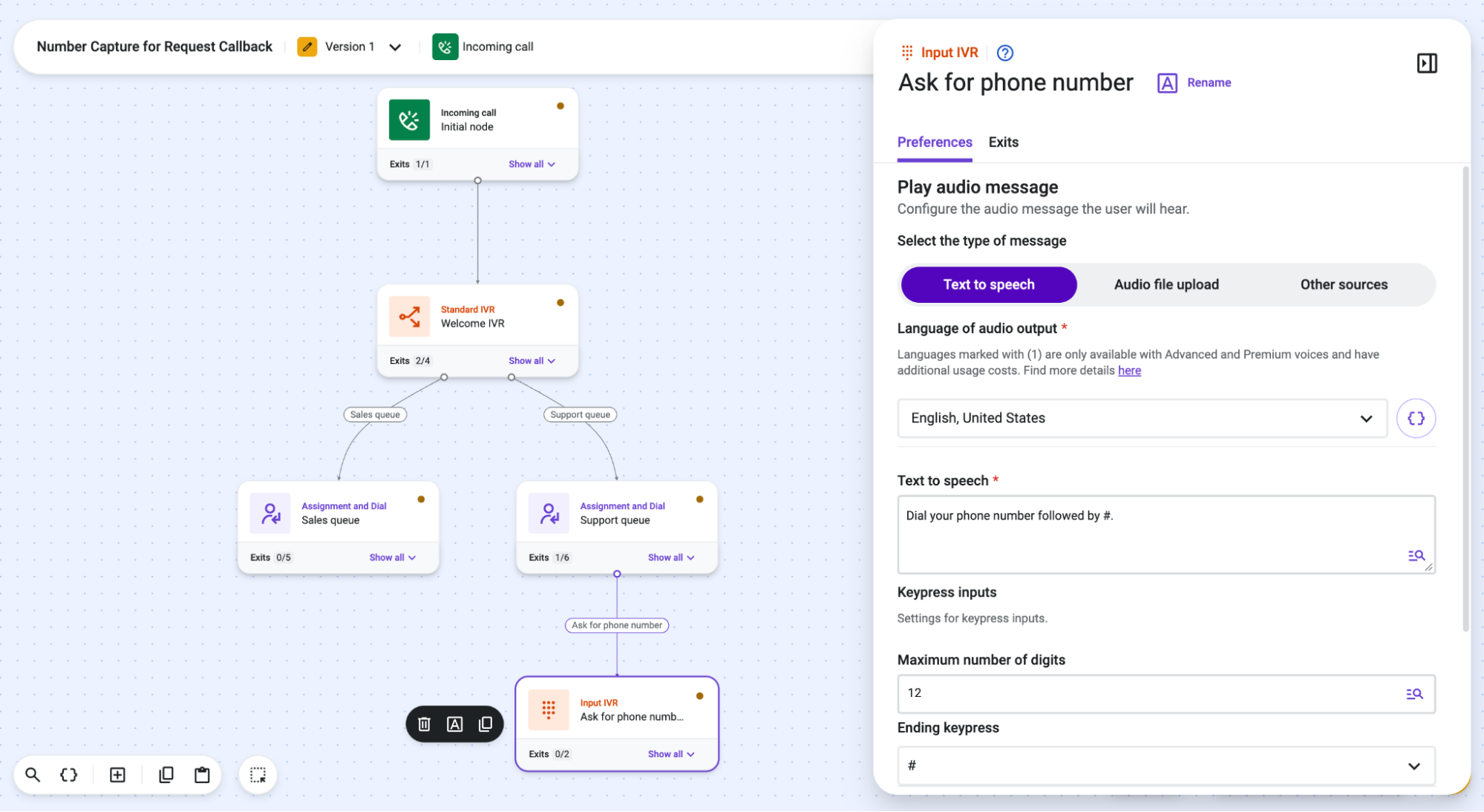The image size is (1484, 812).
Task: Click the add node plus icon
Action: [x=117, y=775]
